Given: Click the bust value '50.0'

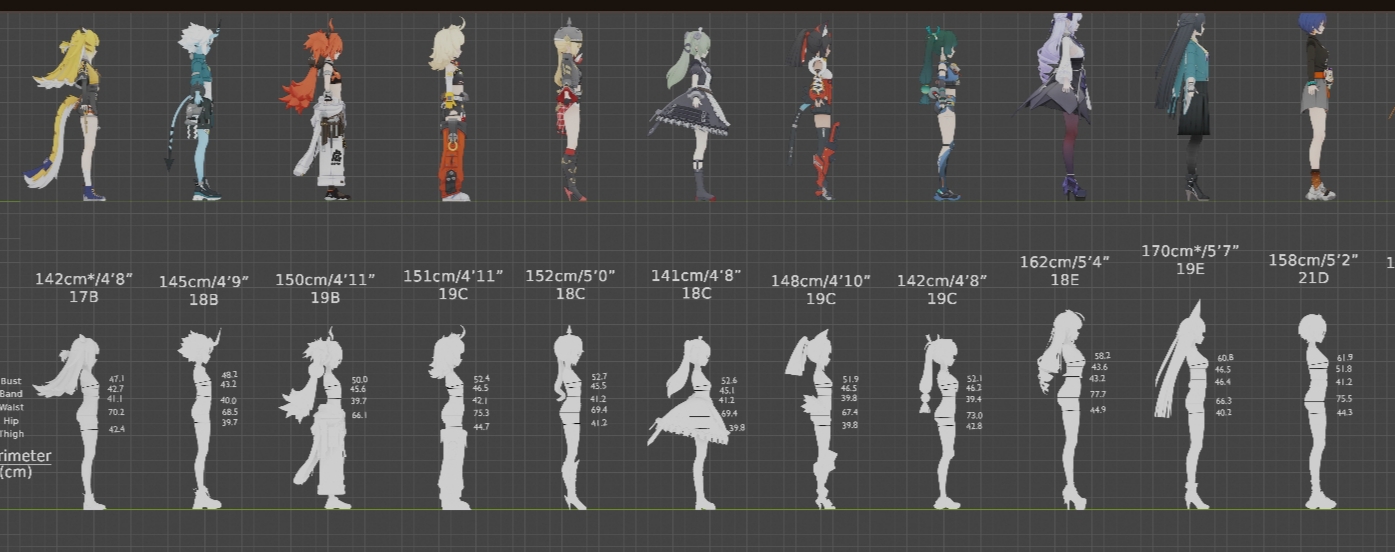Looking at the screenshot, I should tap(359, 380).
